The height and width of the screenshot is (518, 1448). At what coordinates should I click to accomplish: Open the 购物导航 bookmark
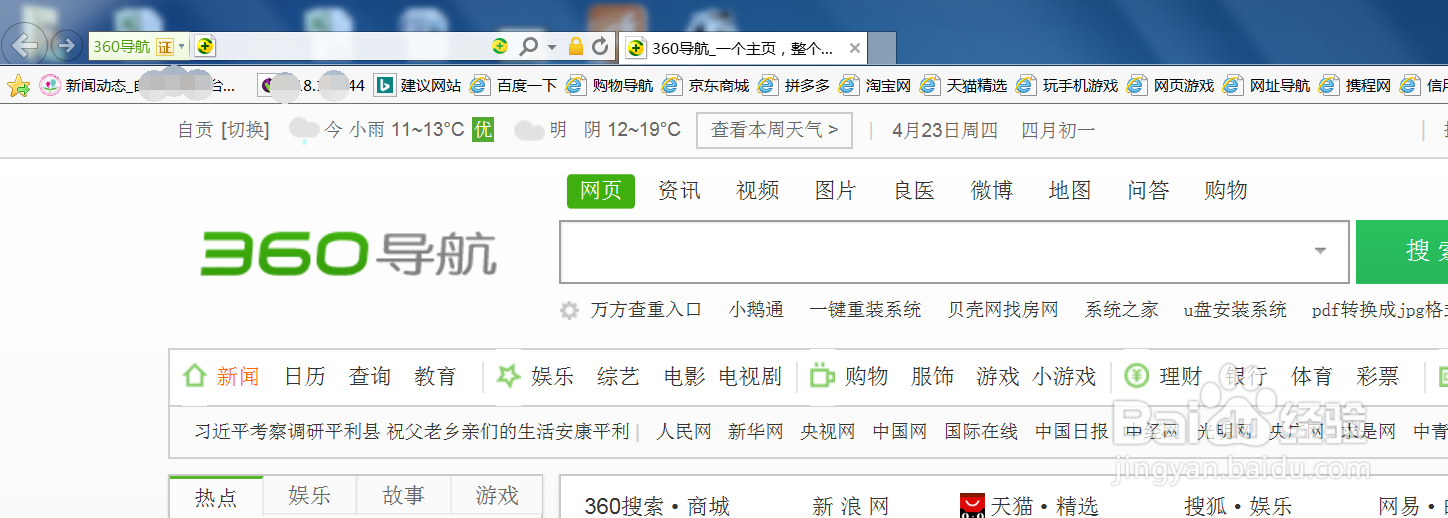pyautogui.click(x=609, y=86)
